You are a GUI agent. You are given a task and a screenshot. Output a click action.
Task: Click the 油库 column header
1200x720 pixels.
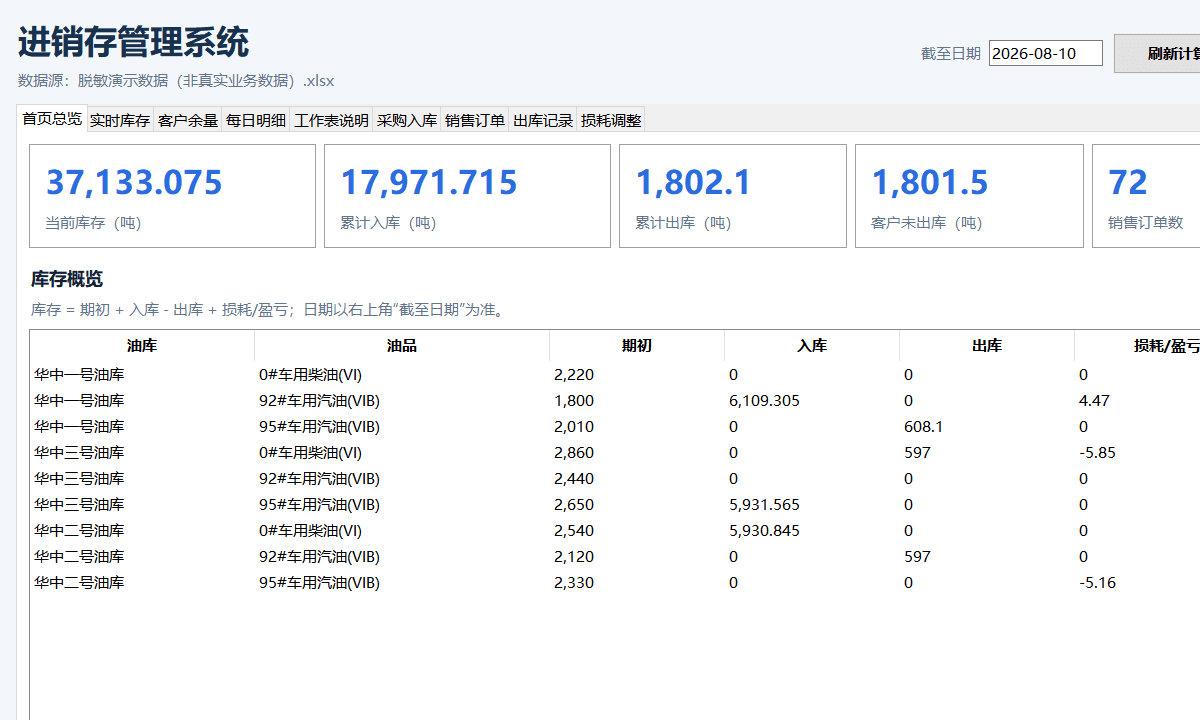pyautogui.click(x=142, y=346)
